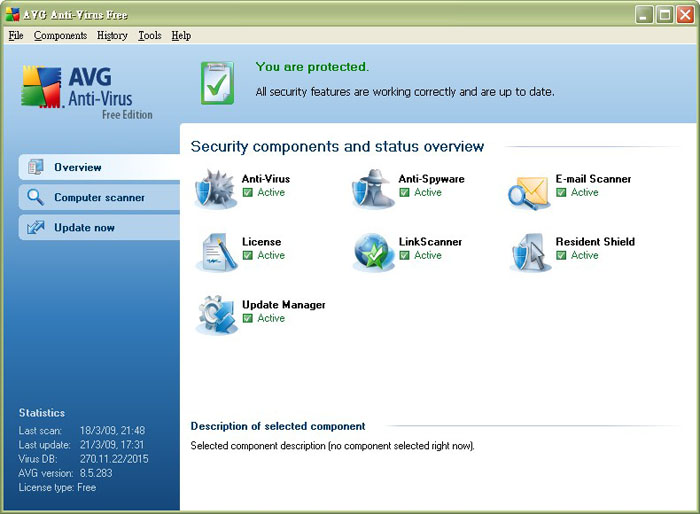Click the Anti-Virus shield icon
The width and height of the screenshot is (700, 514).
215,188
